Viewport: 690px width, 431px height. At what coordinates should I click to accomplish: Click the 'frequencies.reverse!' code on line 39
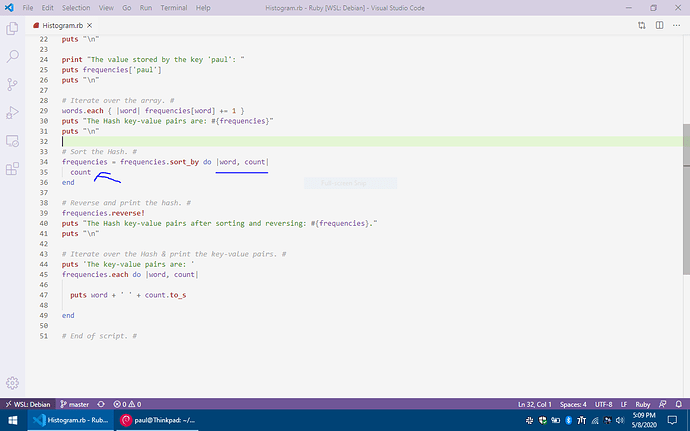click(x=103, y=213)
